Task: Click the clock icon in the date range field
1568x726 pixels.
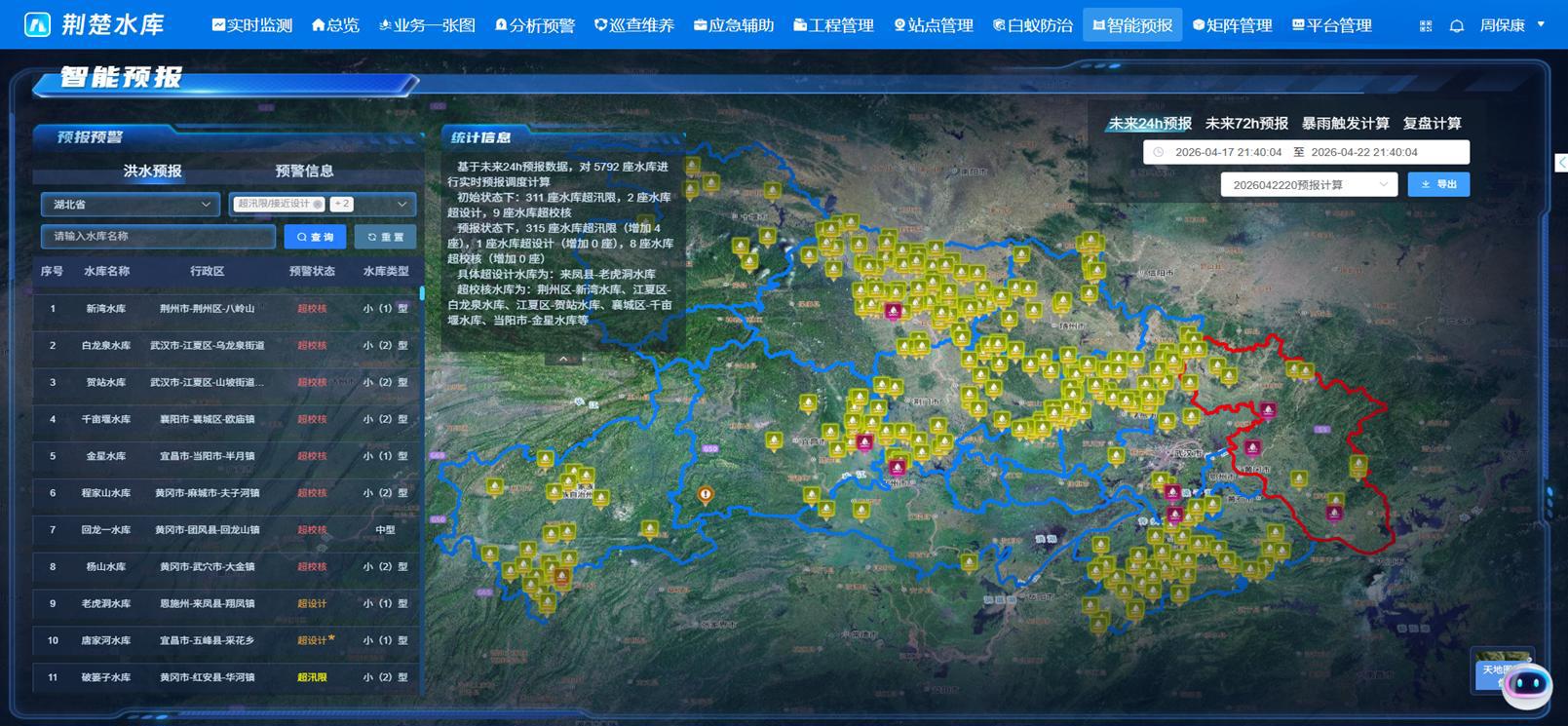Action: pos(1158,152)
